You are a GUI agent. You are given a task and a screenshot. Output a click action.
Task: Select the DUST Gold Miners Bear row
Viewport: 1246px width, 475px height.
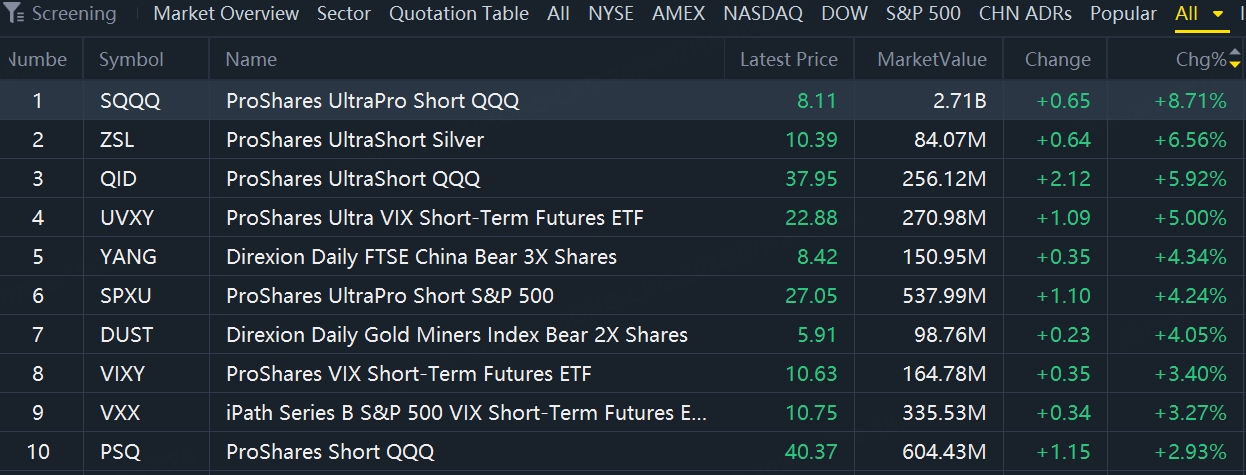[623, 335]
